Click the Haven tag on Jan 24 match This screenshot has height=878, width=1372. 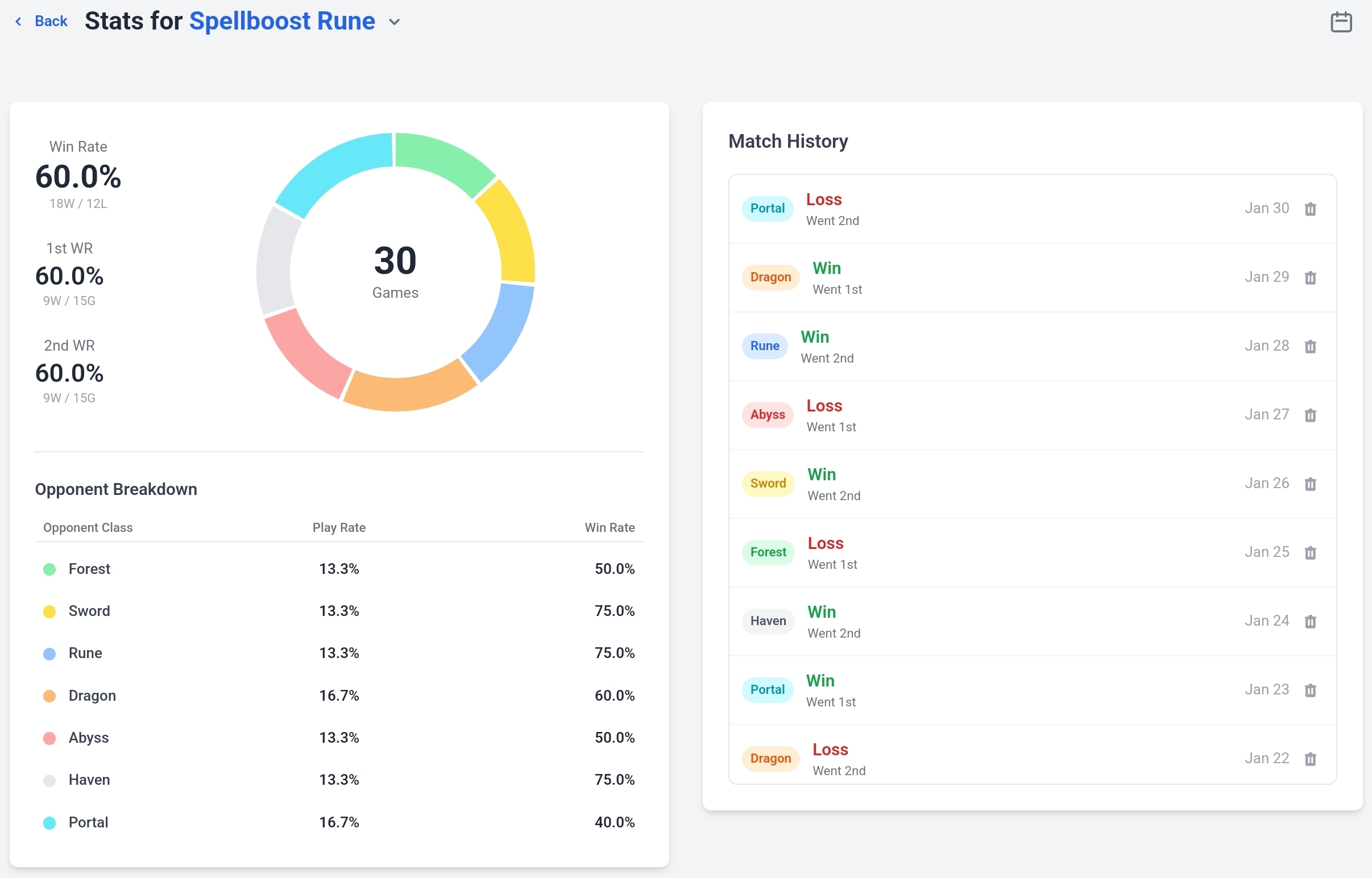[768, 621]
